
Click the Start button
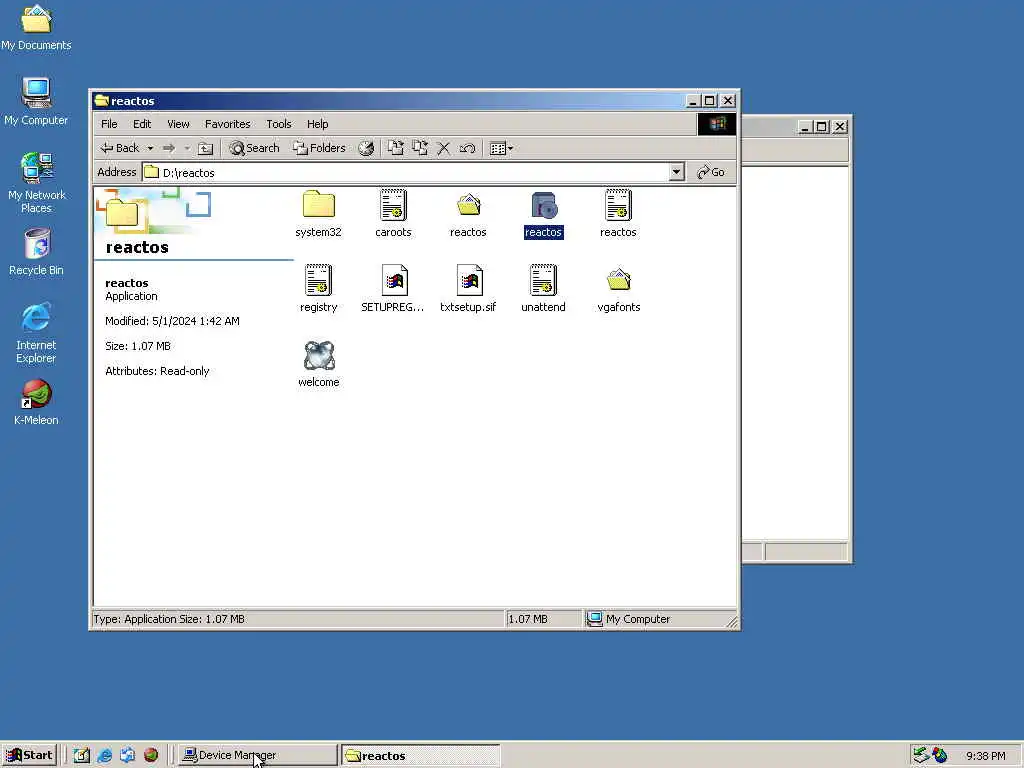[x=29, y=755]
